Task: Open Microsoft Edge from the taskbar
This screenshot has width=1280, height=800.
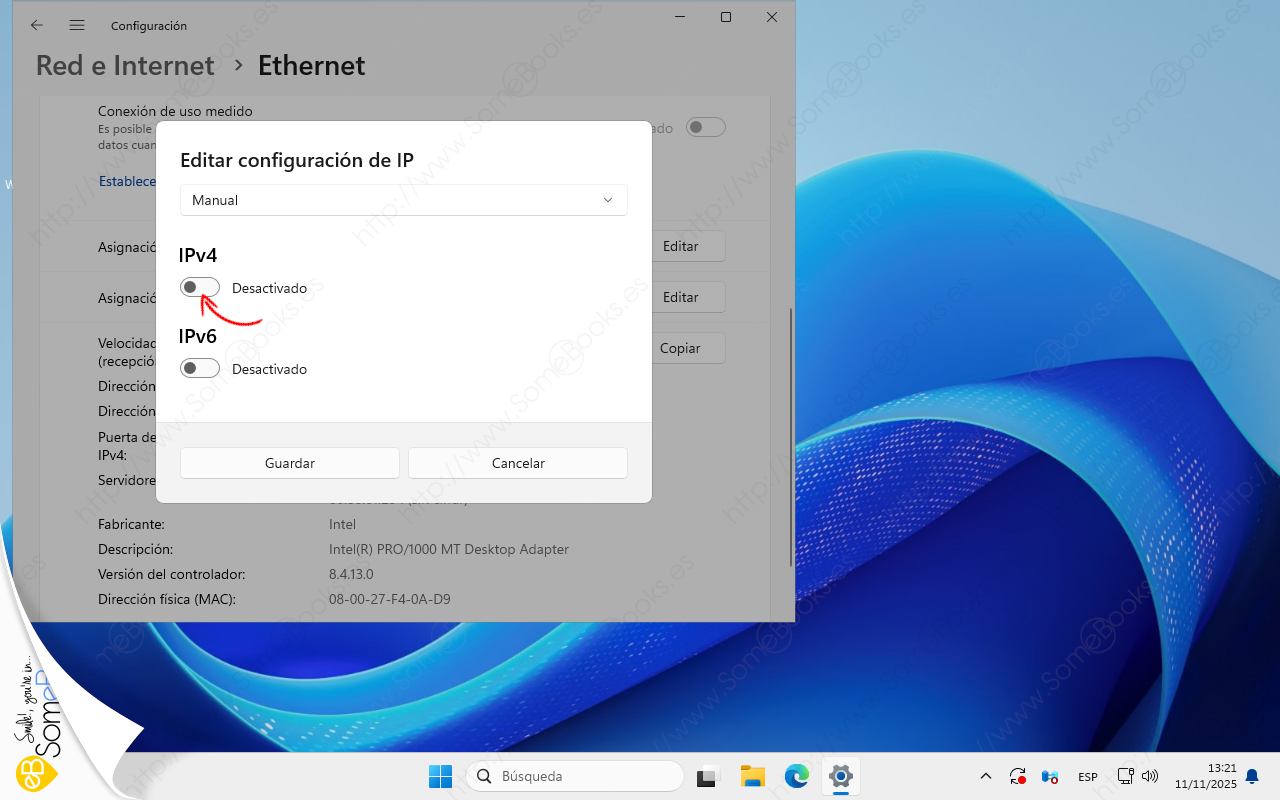Action: pyautogui.click(x=797, y=776)
